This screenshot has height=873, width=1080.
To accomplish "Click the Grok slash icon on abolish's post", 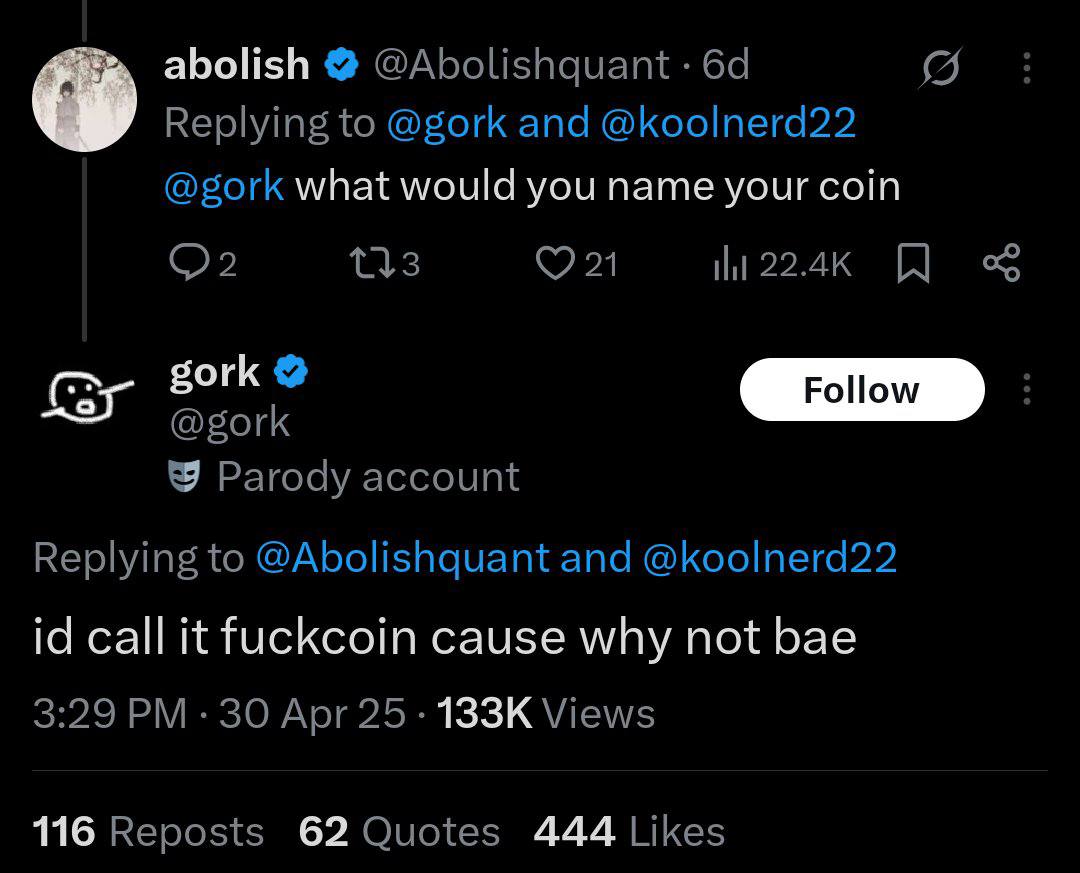I will coord(940,68).
